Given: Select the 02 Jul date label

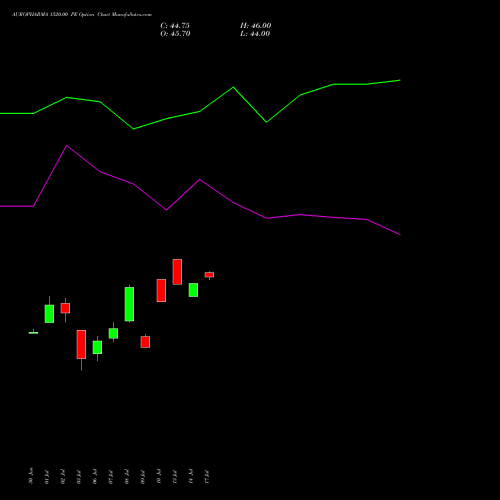Looking at the screenshot, I should point(63,477).
